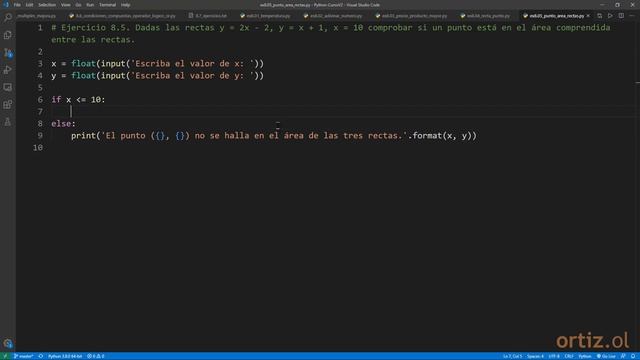Click the Go Live server button
The width and height of the screenshot is (640, 360).
[606, 356]
